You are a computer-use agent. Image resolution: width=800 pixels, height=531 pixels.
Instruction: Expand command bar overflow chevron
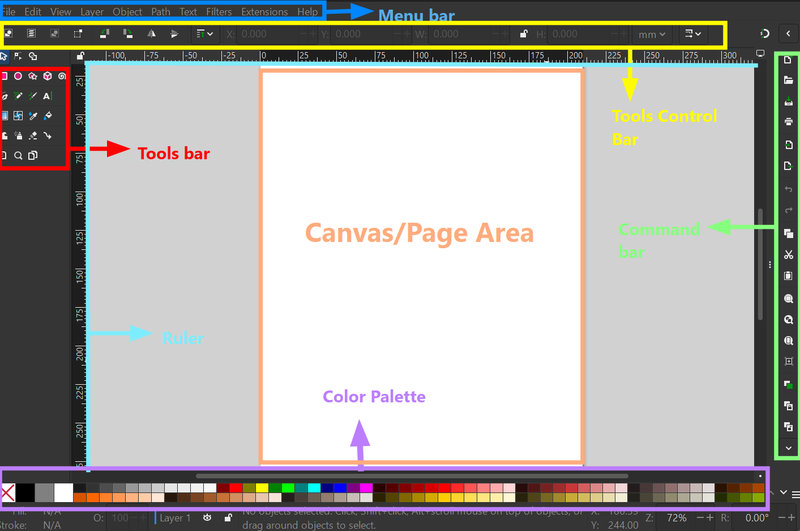(x=789, y=448)
